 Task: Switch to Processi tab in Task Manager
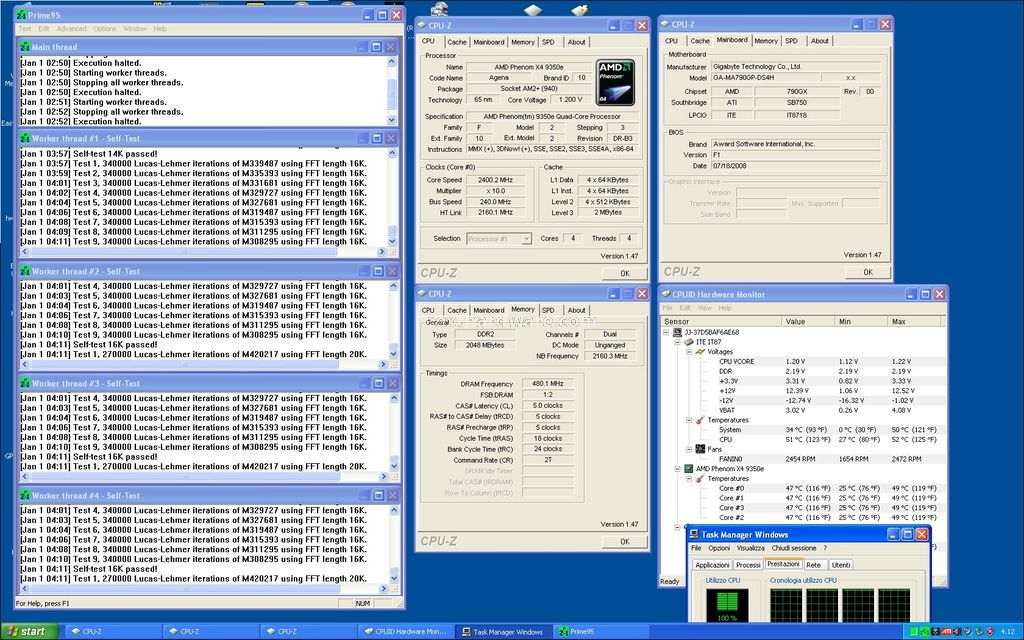[x=748, y=565]
